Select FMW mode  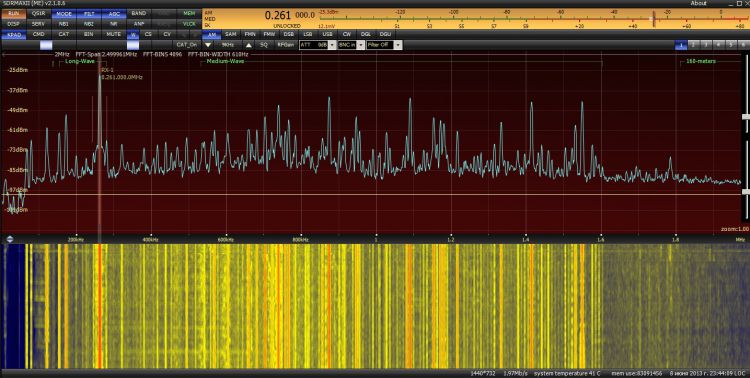coord(269,34)
